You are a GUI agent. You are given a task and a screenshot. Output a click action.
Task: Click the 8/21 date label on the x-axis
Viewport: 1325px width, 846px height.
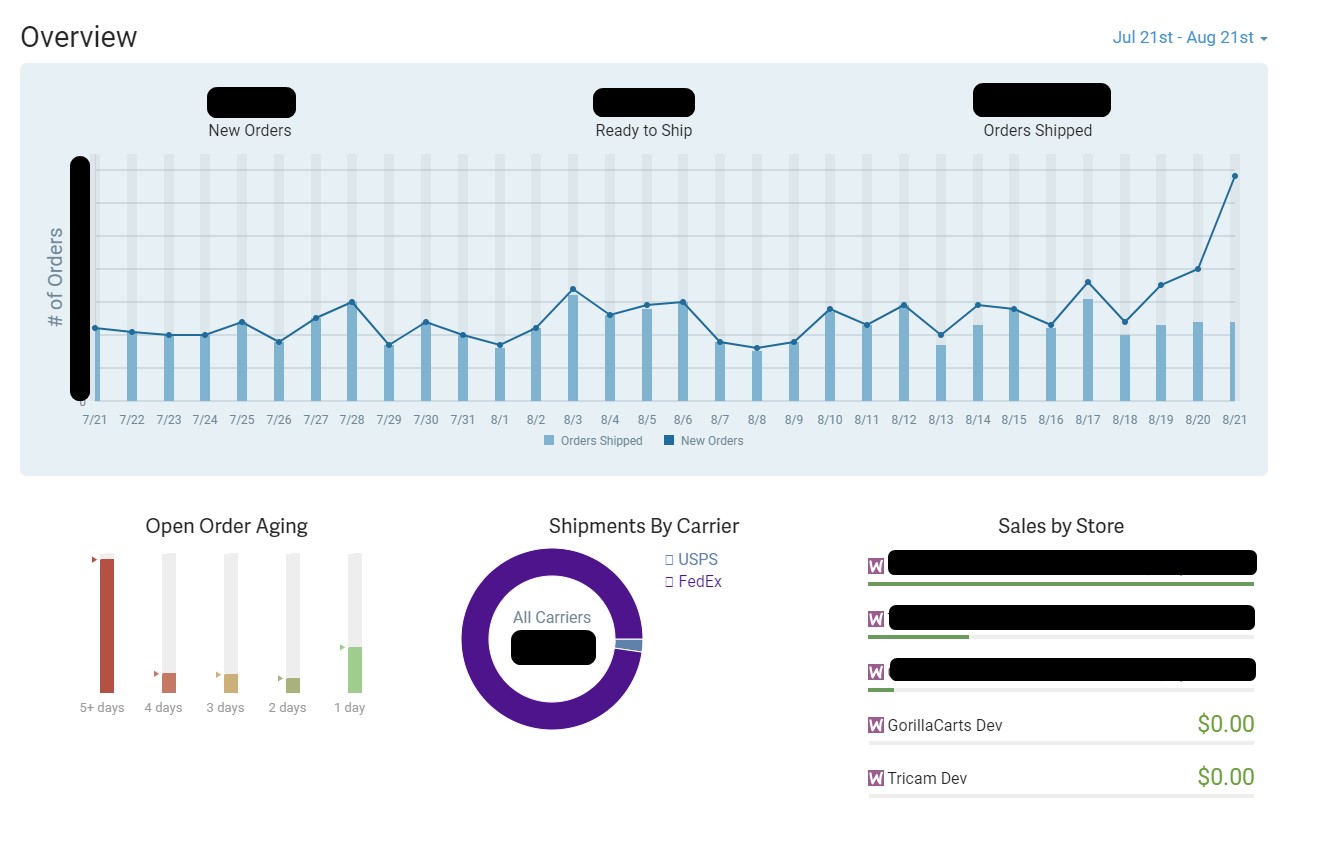(1234, 420)
